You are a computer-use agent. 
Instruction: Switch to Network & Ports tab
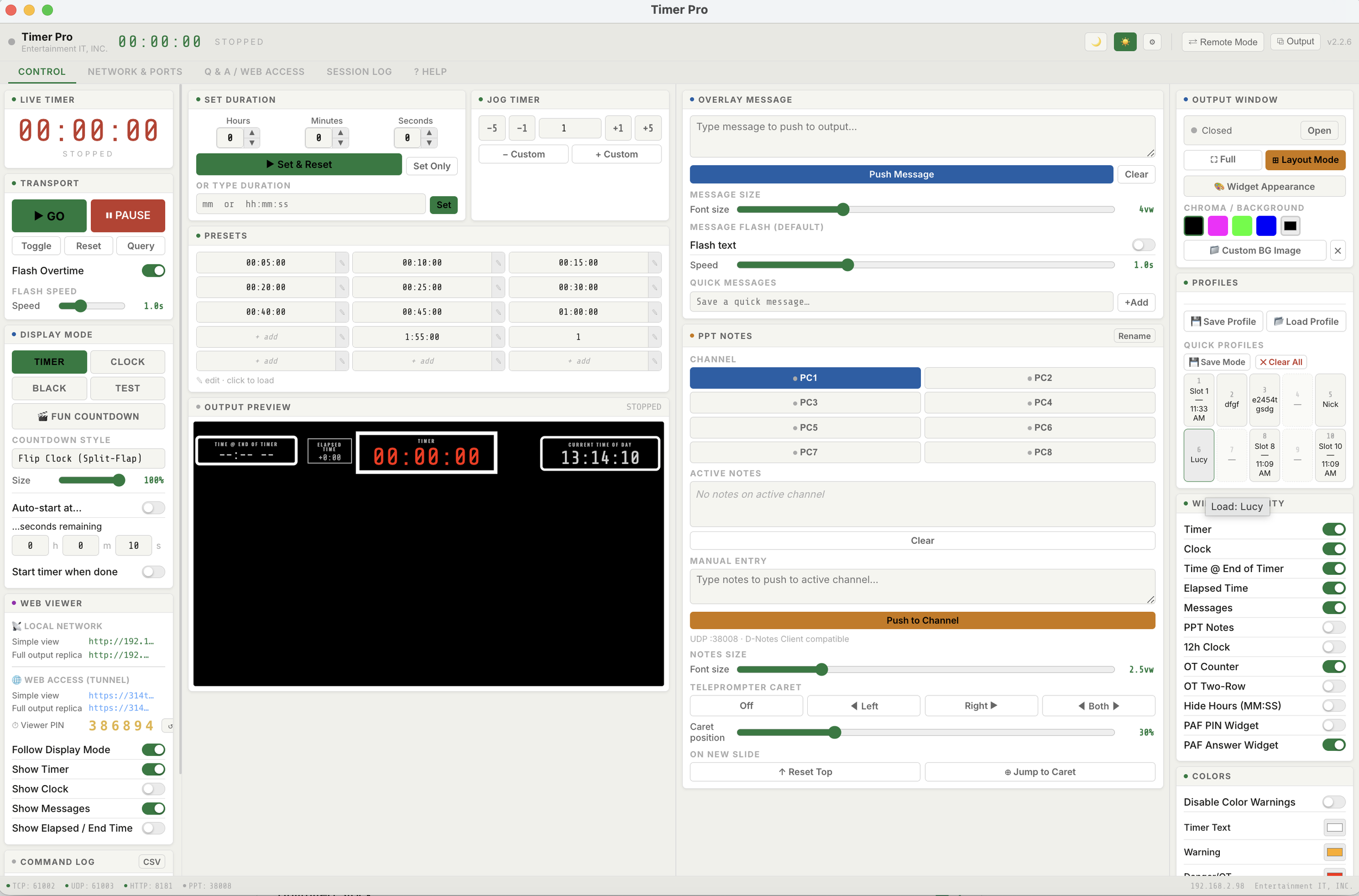135,71
